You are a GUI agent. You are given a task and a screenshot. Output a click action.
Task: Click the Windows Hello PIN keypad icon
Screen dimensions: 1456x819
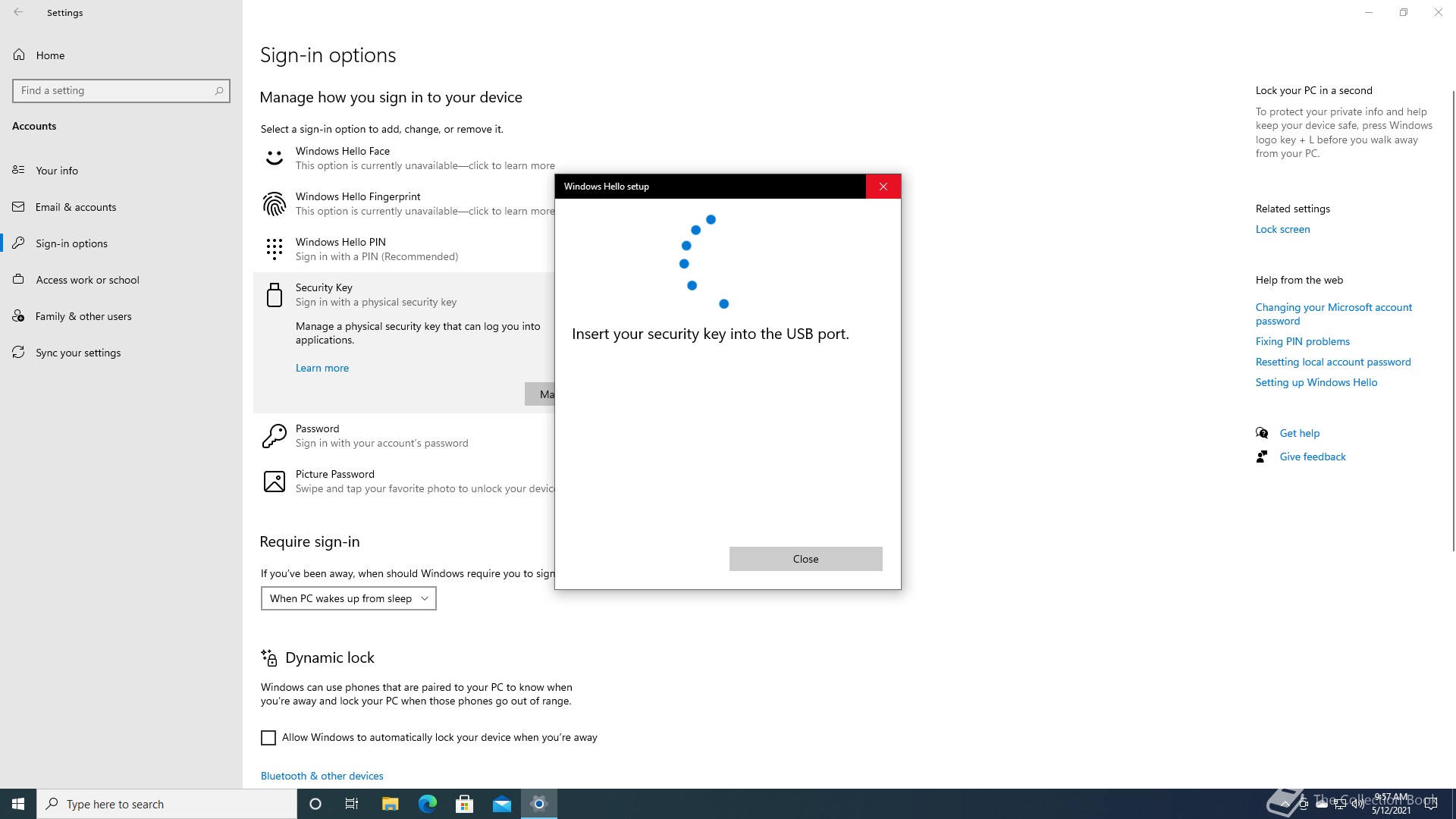pyautogui.click(x=274, y=249)
